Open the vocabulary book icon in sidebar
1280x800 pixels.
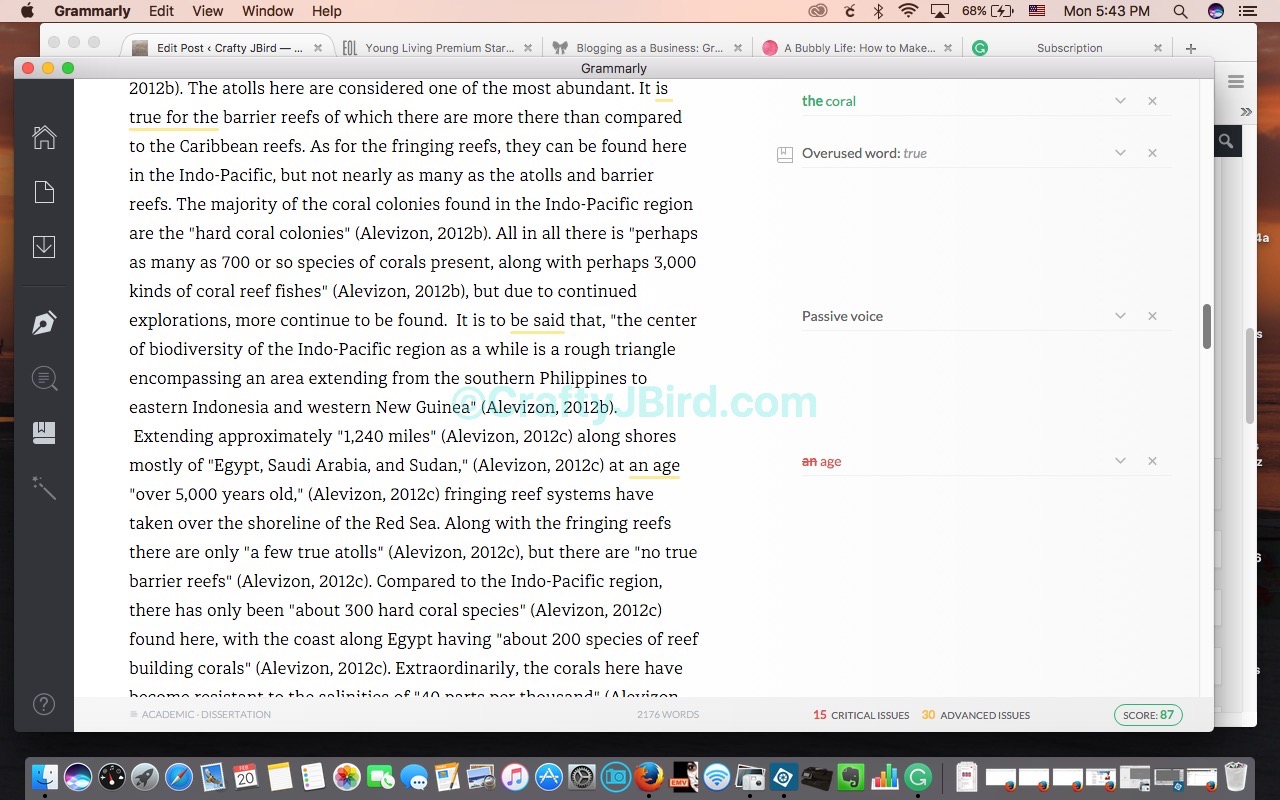[x=44, y=432]
